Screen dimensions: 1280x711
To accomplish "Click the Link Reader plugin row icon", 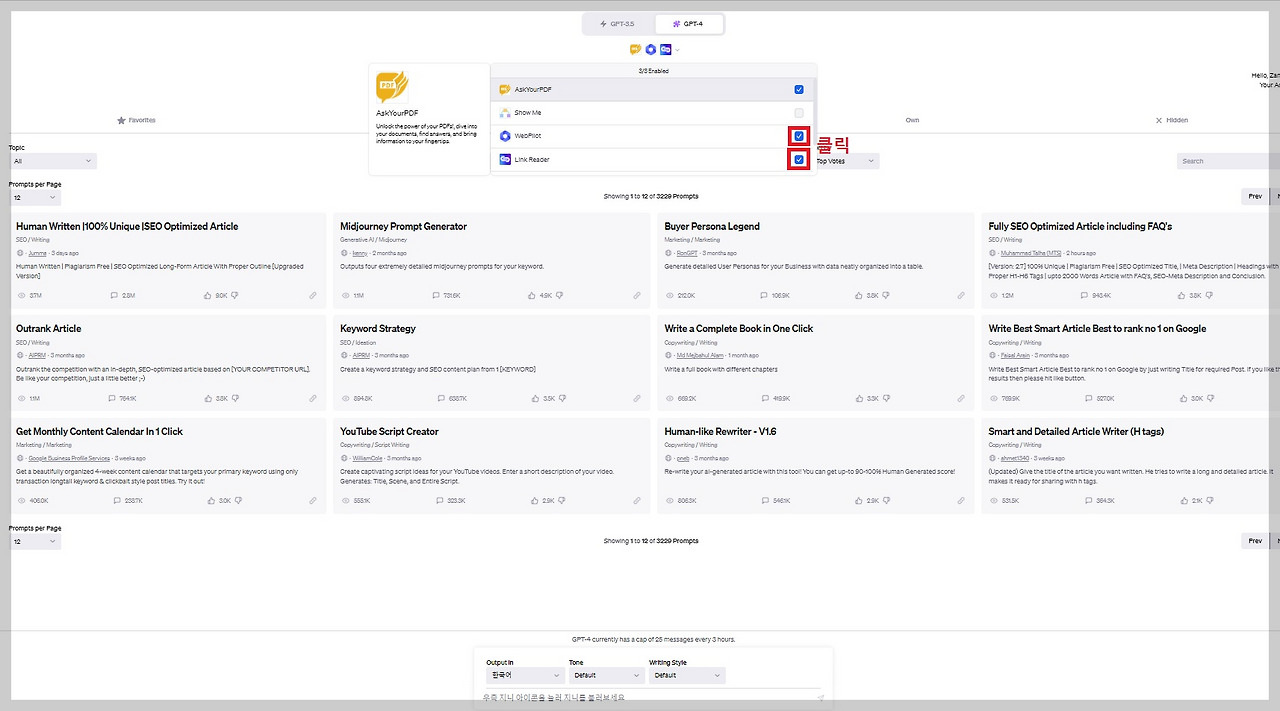I will click(x=506, y=159).
